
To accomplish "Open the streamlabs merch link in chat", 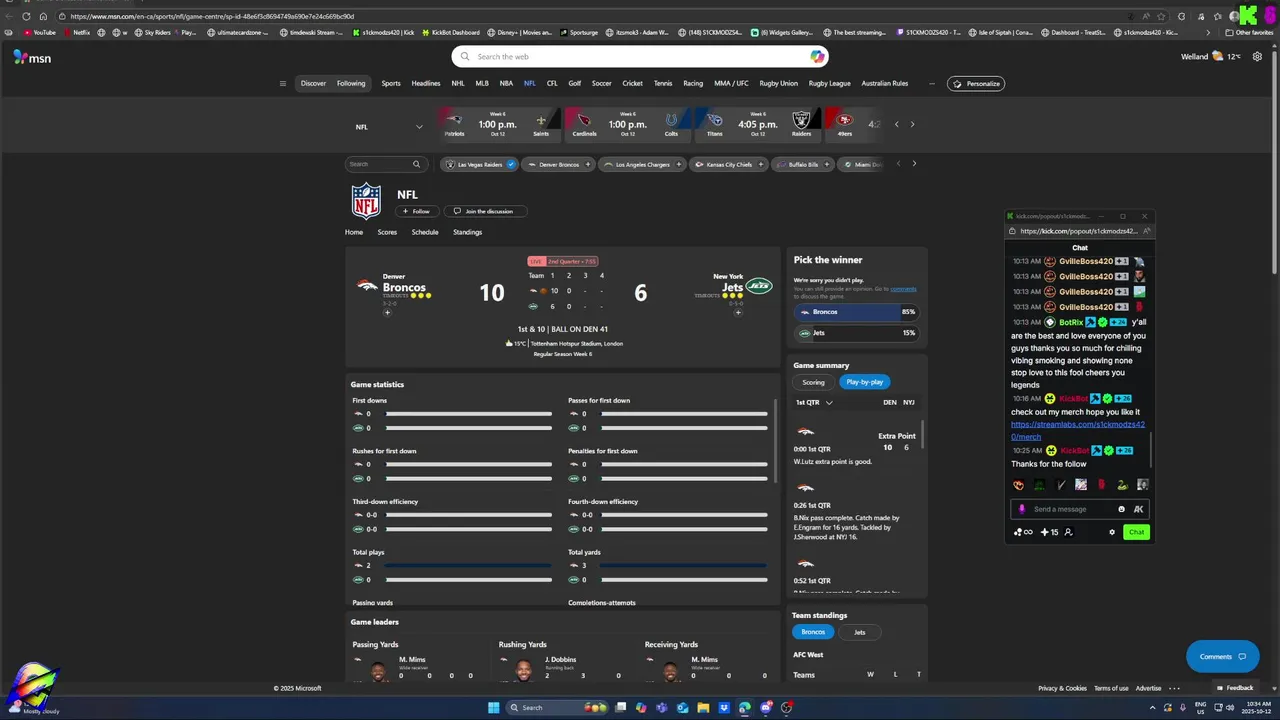I will coord(1078,430).
